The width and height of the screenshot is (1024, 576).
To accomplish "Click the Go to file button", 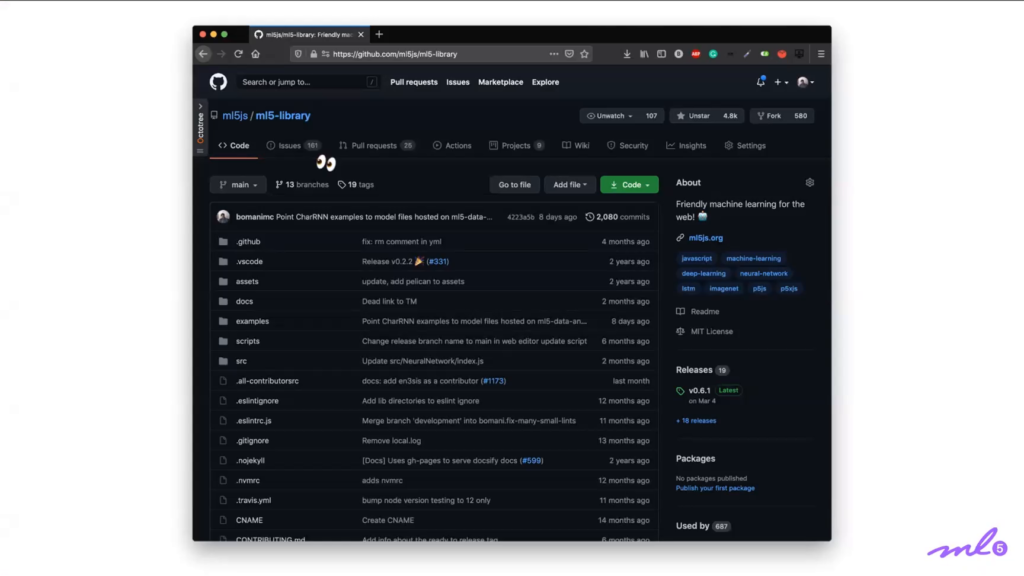I will [515, 185].
